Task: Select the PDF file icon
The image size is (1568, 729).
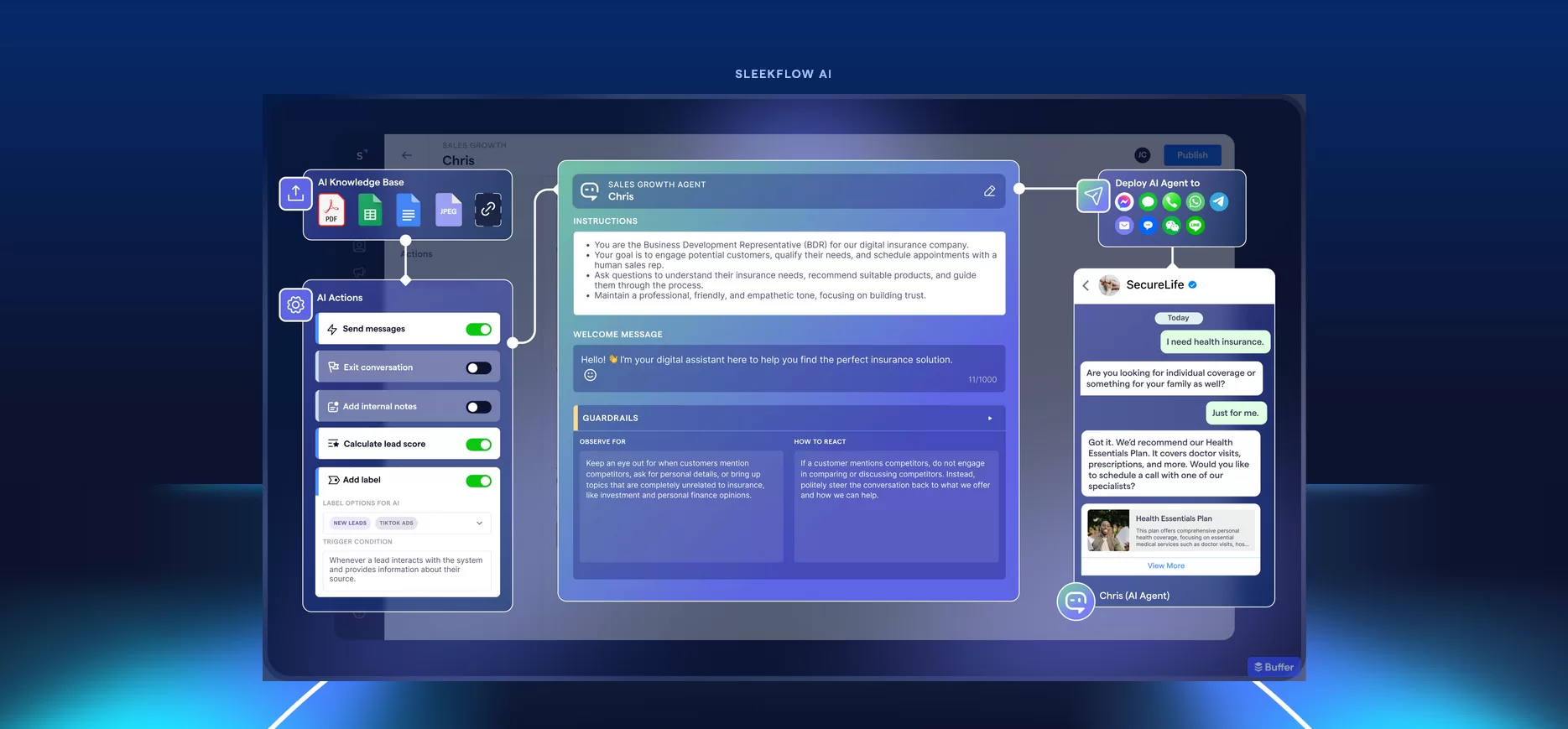Action: point(331,210)
